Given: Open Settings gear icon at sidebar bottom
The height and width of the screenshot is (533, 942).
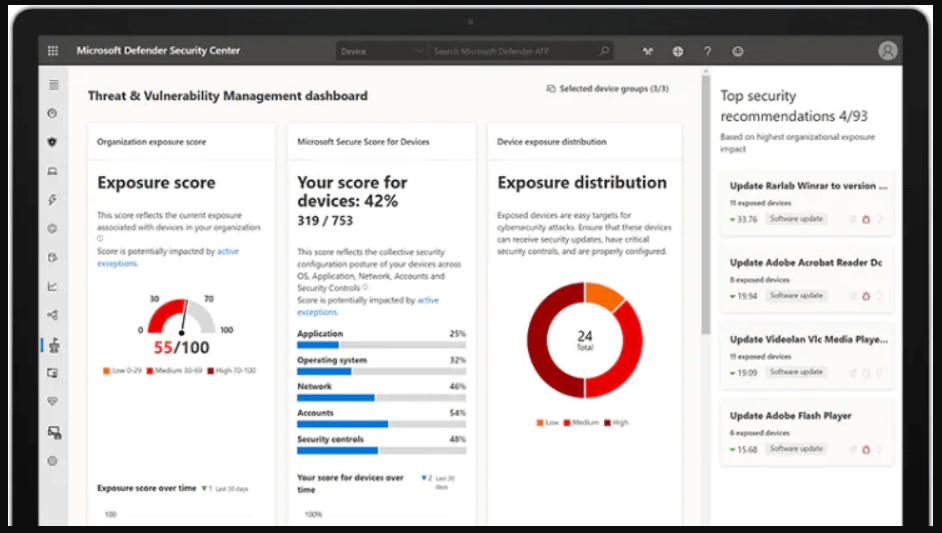Looking at the screenshot, I should tap(52, 461).
